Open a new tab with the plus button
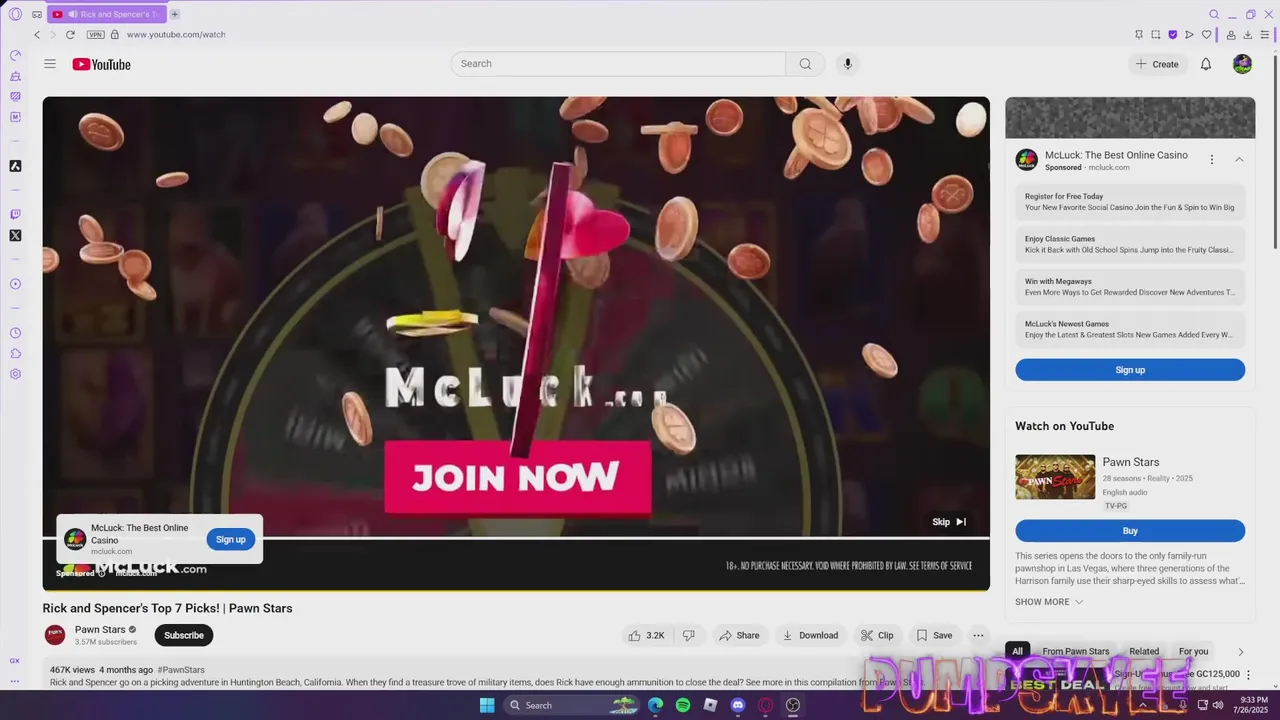Image resolution: width=1280 pixels, height=720 pixels. (x=174, y=14)
